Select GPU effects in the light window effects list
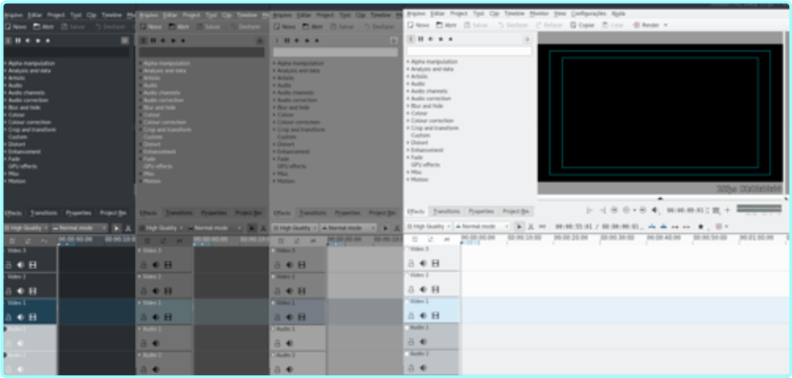This screenshot has height=378, width=792. click(x=425, y=165)
